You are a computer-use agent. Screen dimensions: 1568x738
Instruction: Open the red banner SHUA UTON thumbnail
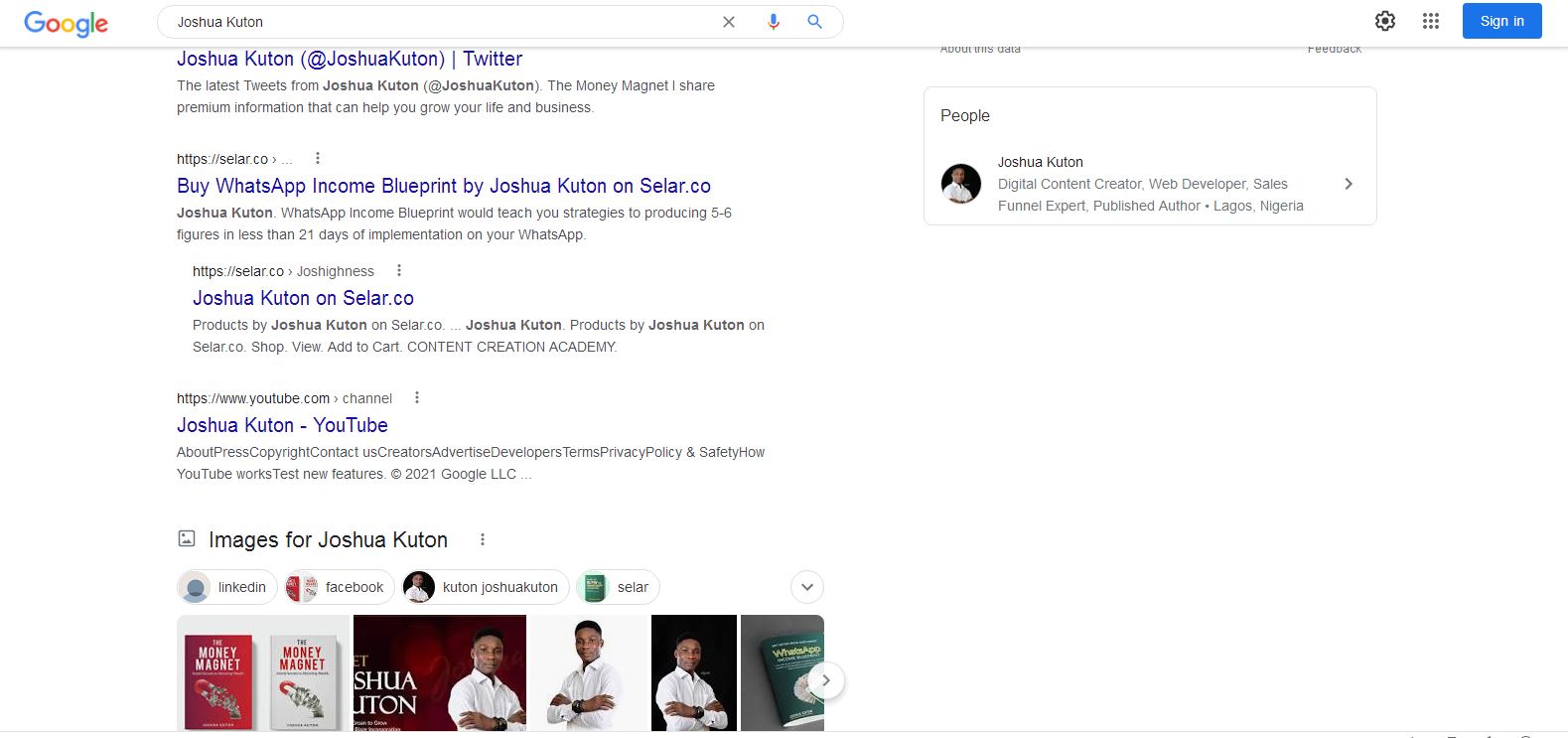(440, 673)
